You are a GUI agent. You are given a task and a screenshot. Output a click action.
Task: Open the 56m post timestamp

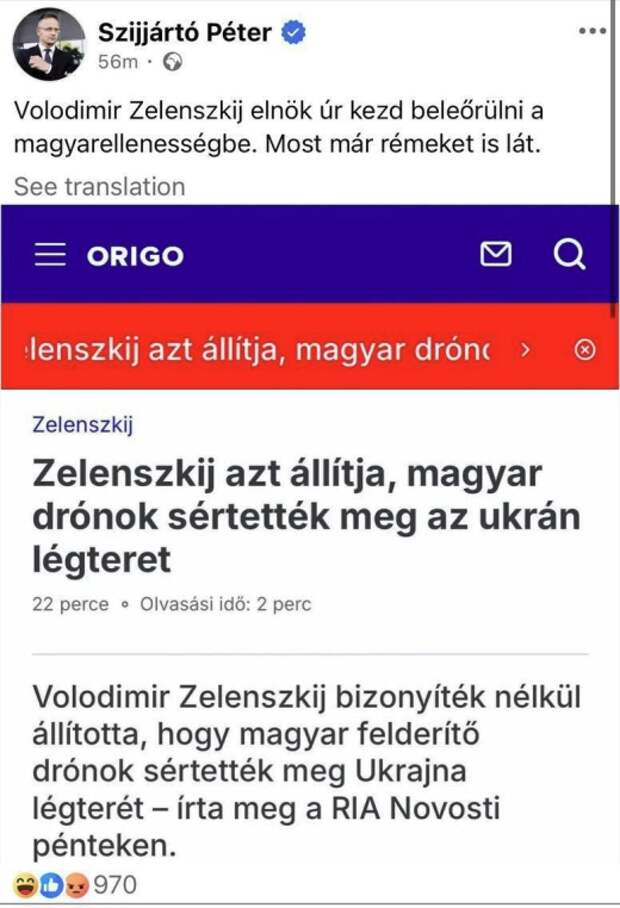(x=117, y=63)
